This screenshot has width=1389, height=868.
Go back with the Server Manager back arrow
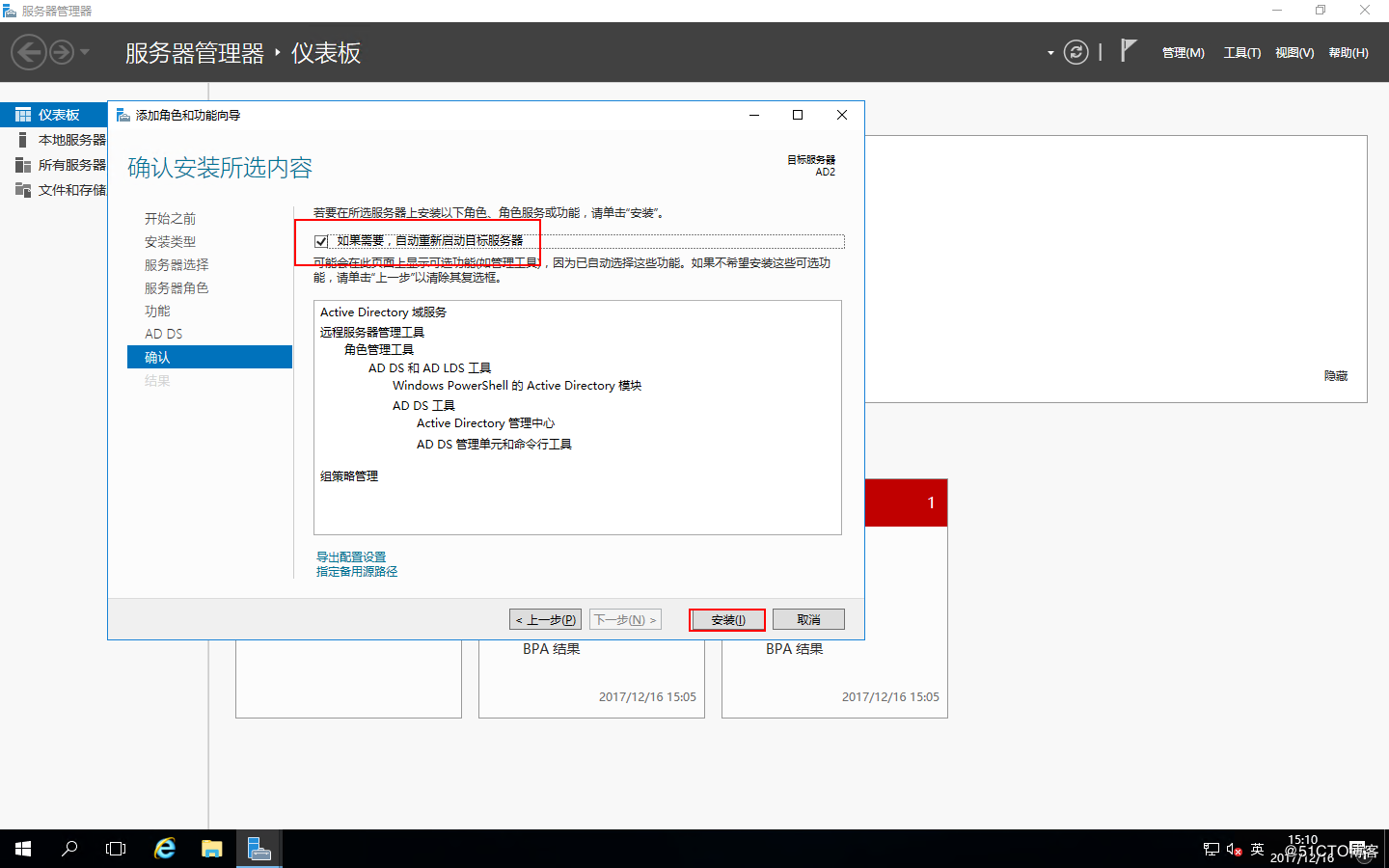coord(29,52)
